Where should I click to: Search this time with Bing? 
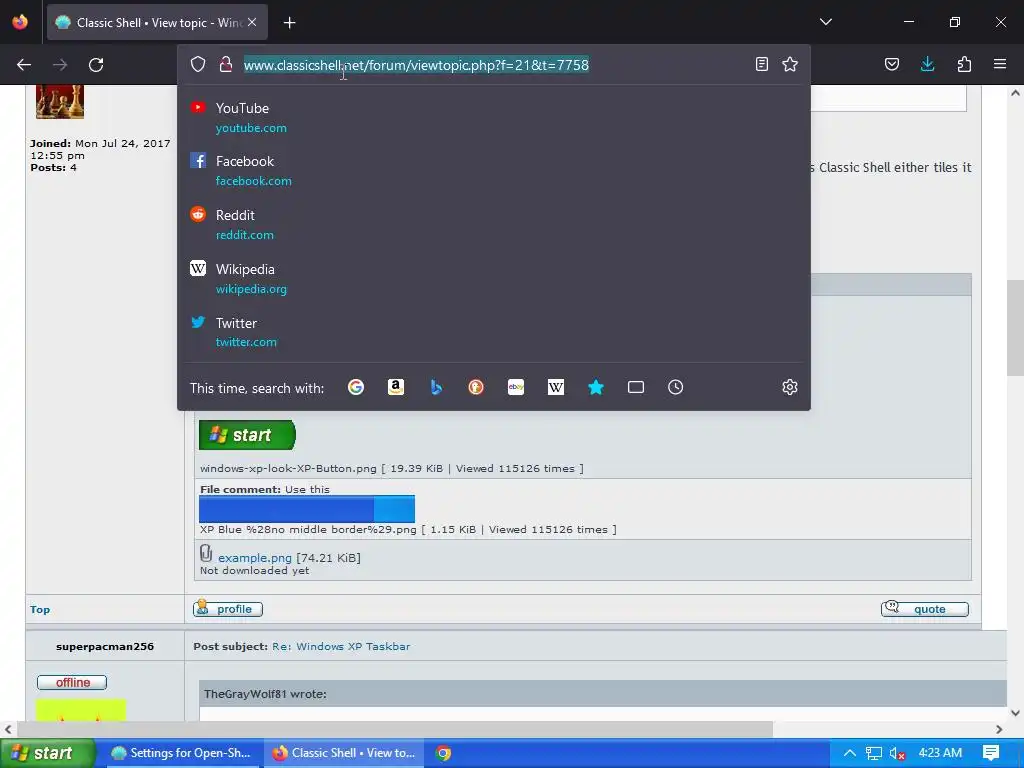[436, 387]
